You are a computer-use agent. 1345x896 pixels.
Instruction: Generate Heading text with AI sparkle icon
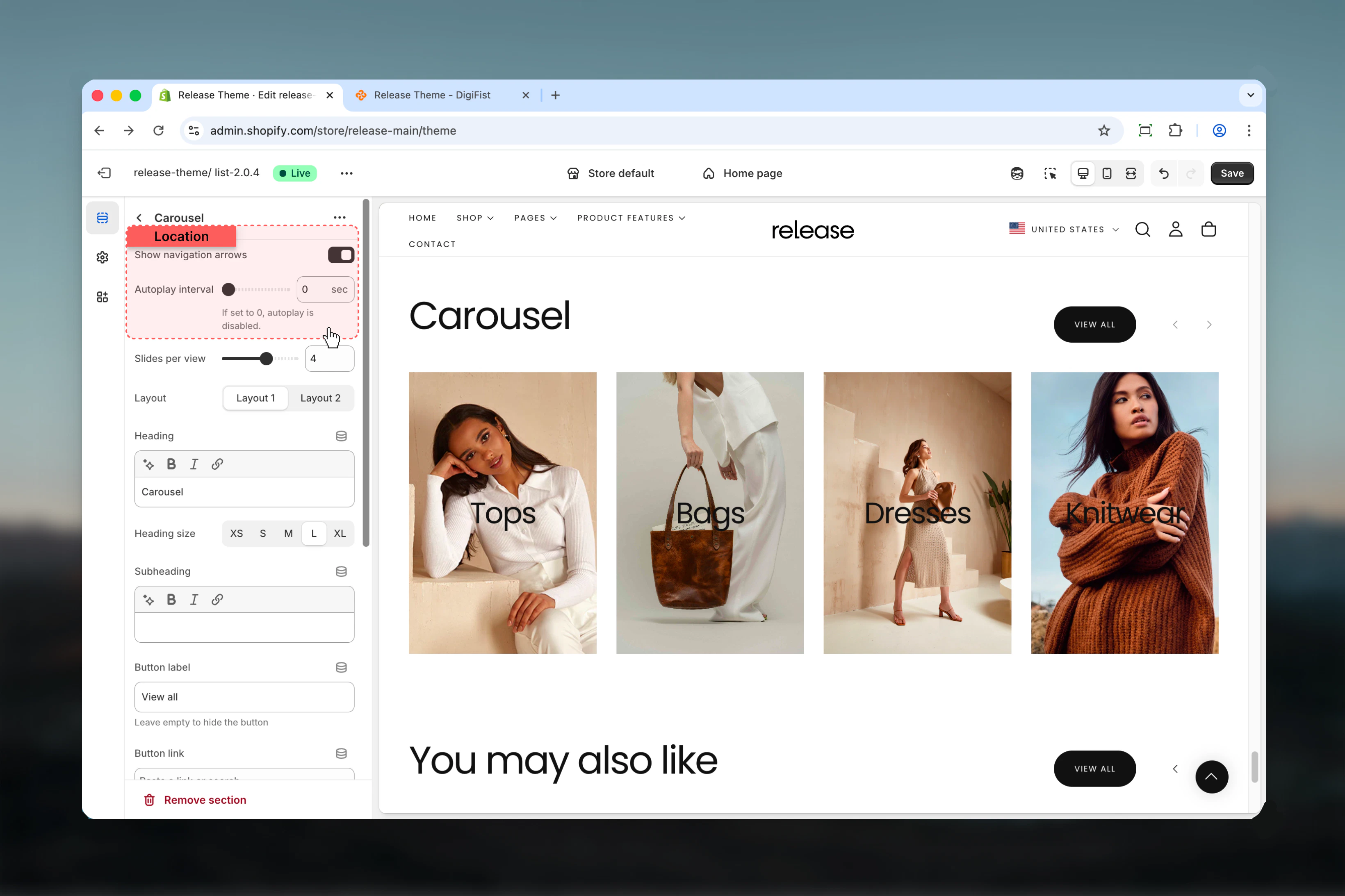pyautogui.click(x=148, y=464)
